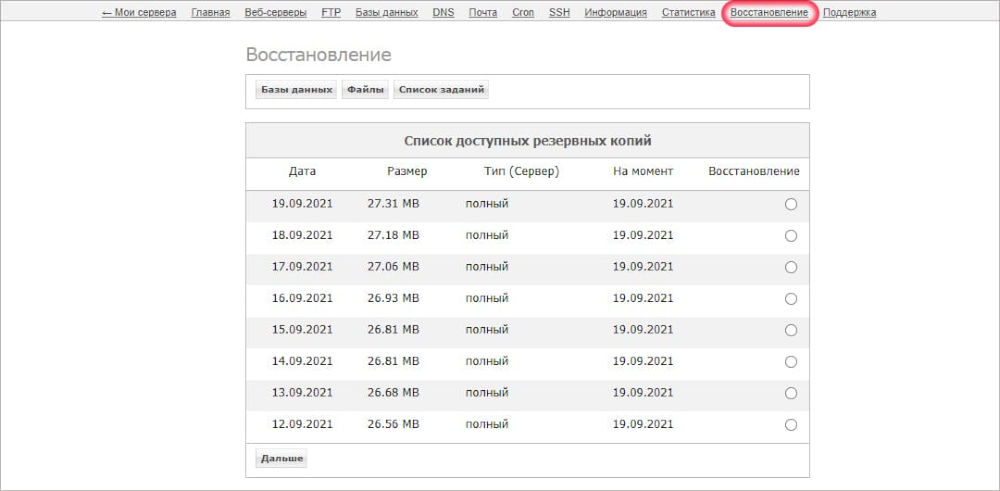Screen dimensions: 1000x491
Task: Click the 26.68 MB size cell
Action: [393, 393]
